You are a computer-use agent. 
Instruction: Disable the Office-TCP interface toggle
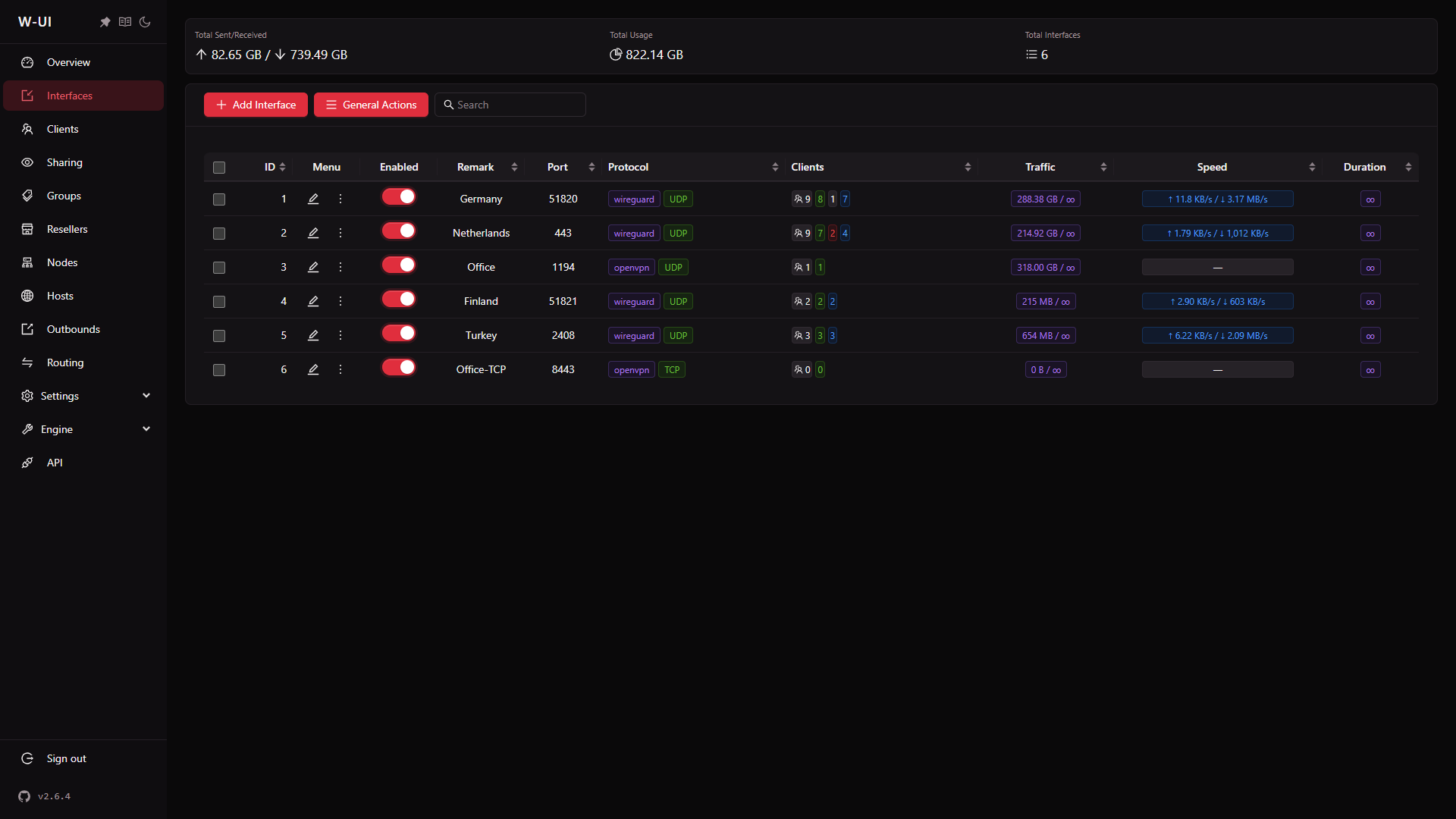tap(399, 368)
